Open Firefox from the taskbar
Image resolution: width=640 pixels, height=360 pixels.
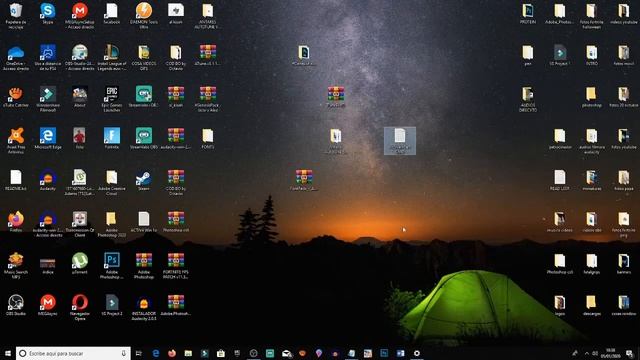172,353
